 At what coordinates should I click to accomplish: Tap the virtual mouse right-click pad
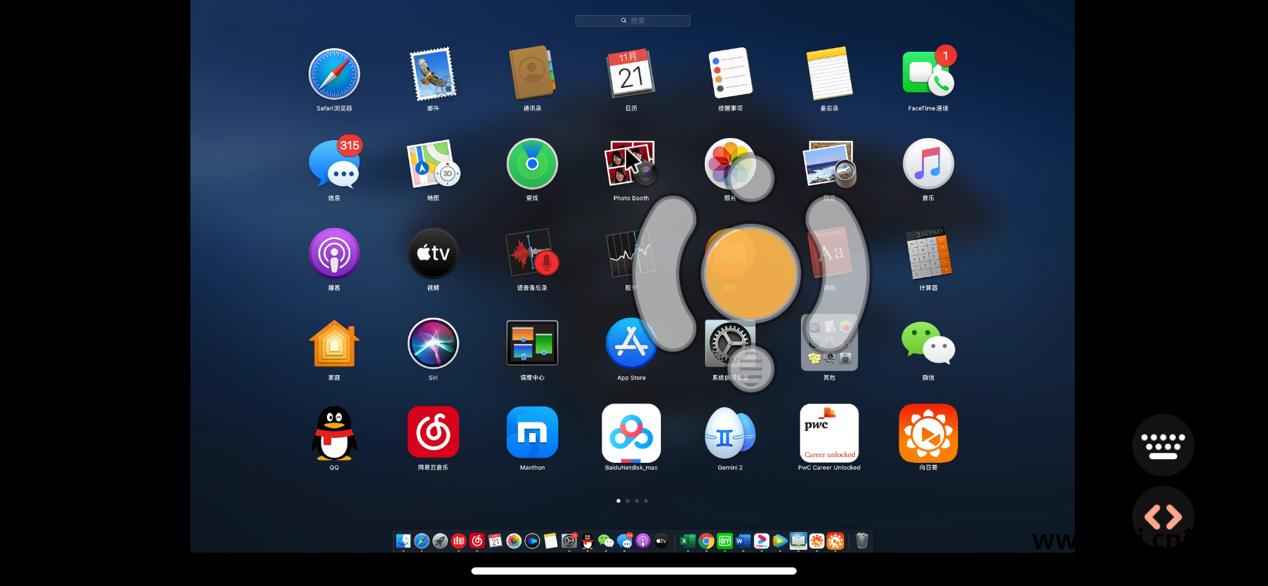(x=838, y=273)
